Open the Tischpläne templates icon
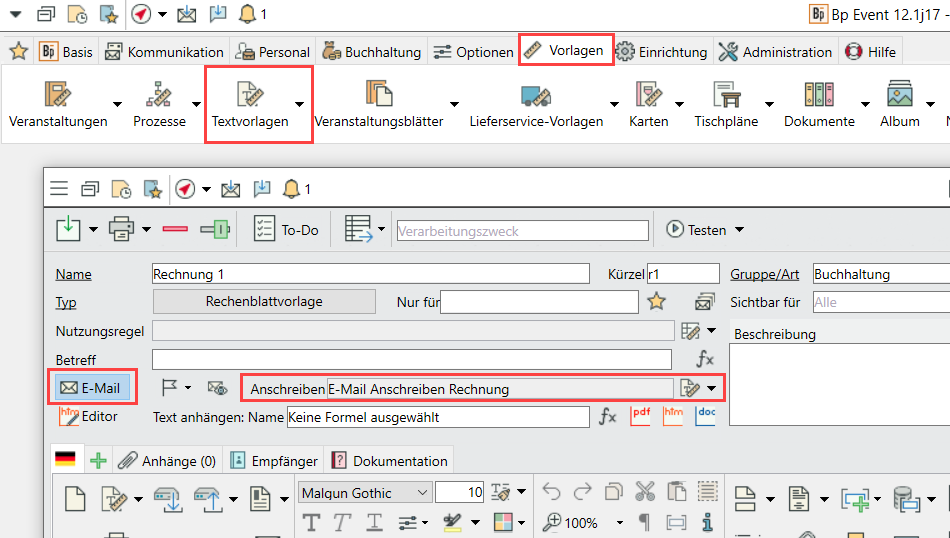This screenshot has height=538, width=950. [726, 104]
